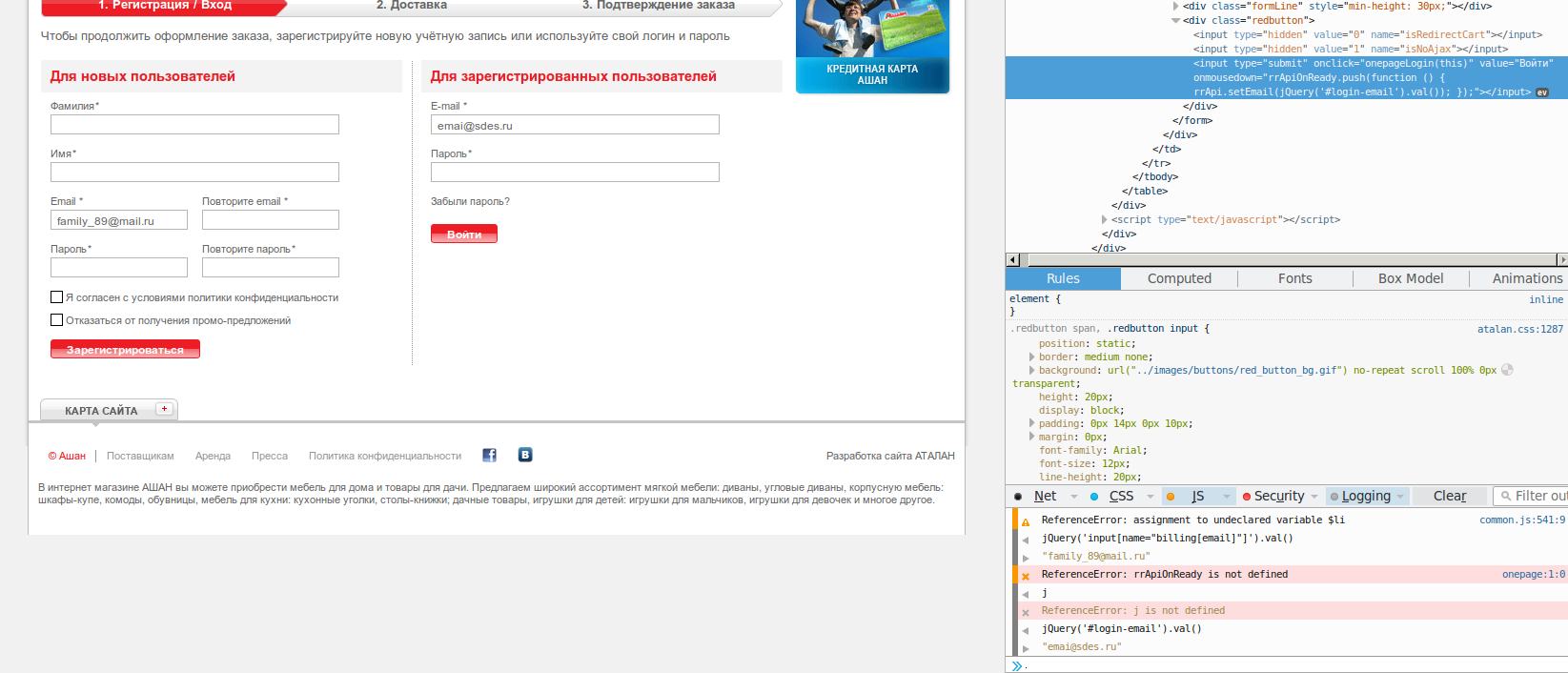Expand the padding property in Rules
1568x673 pixels.
coord(1031,423)
